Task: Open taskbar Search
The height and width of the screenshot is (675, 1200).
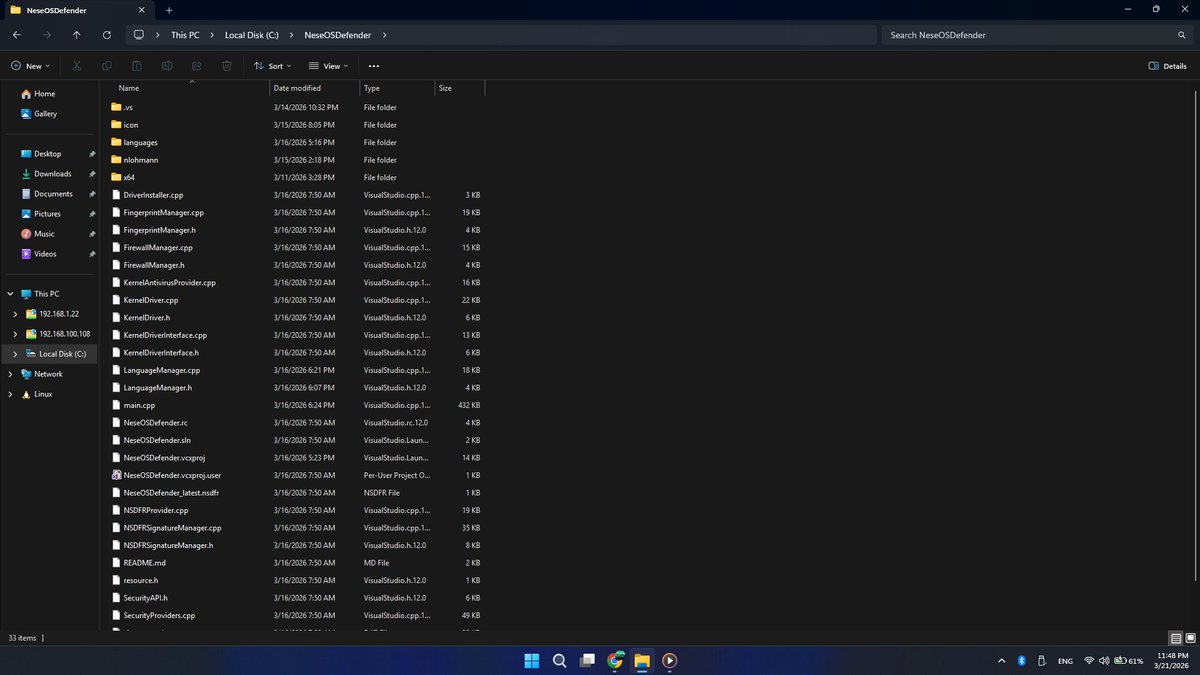Action: (x=560, y=660)
